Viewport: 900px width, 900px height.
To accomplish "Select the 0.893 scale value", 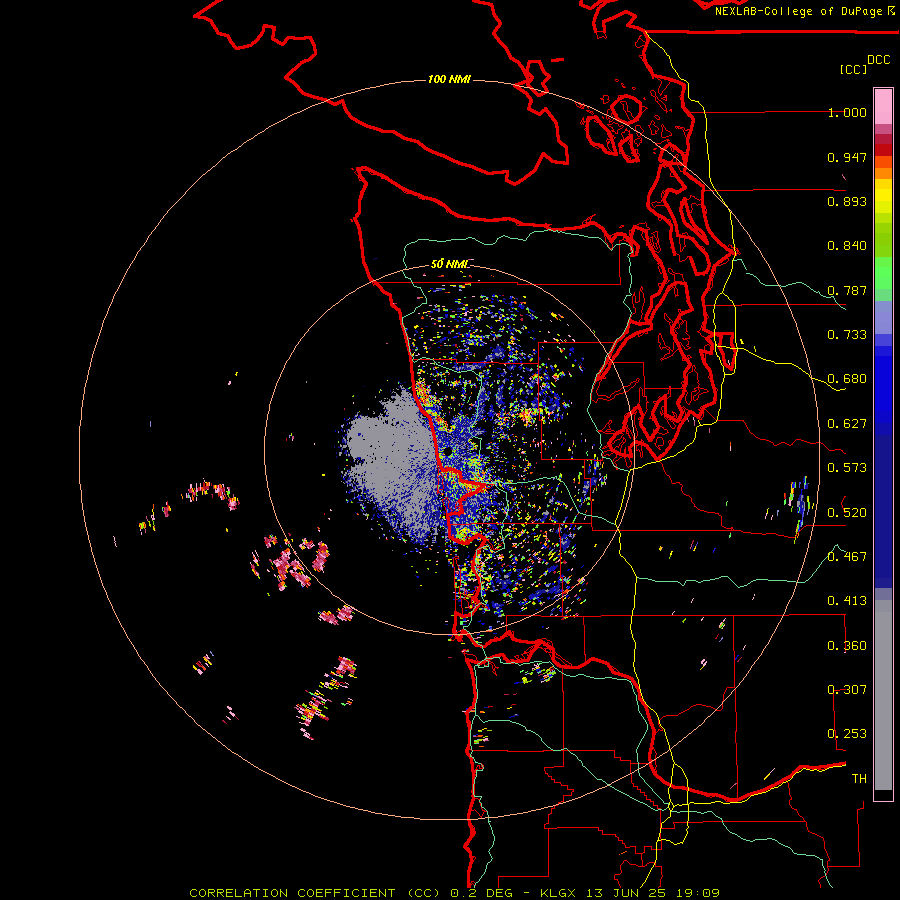I will click(847, 201).
